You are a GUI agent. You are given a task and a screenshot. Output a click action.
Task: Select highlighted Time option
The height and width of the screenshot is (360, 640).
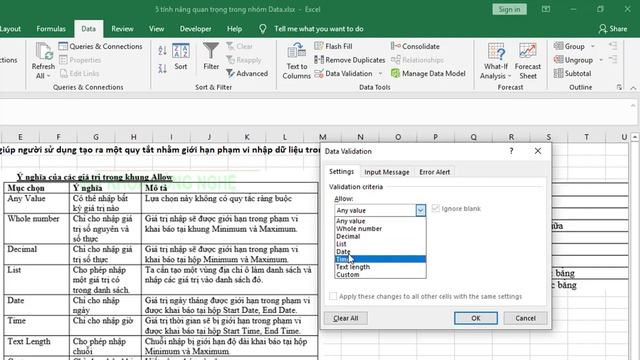pos(380,259)
